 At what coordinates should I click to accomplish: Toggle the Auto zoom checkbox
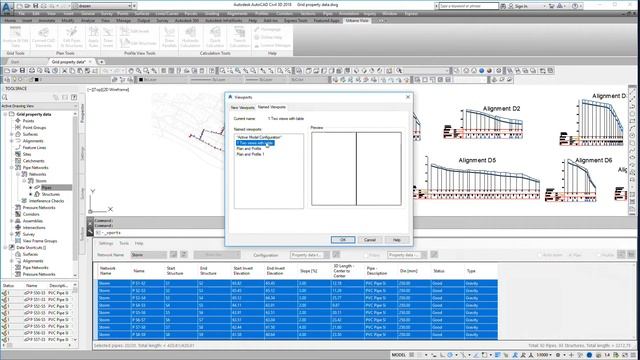click(539, 255)
